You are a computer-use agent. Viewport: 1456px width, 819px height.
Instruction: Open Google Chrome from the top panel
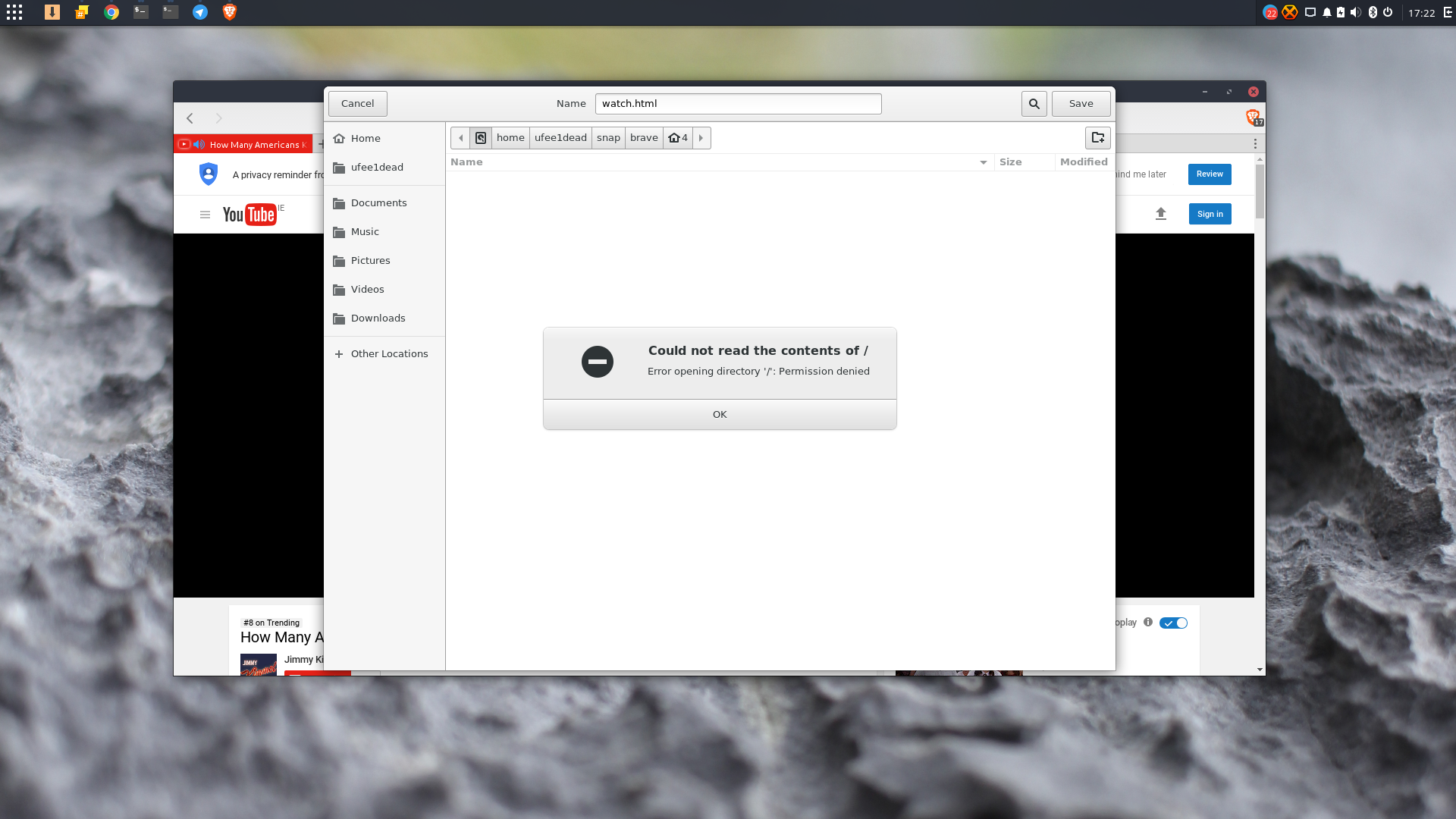[x=111, y=12]
